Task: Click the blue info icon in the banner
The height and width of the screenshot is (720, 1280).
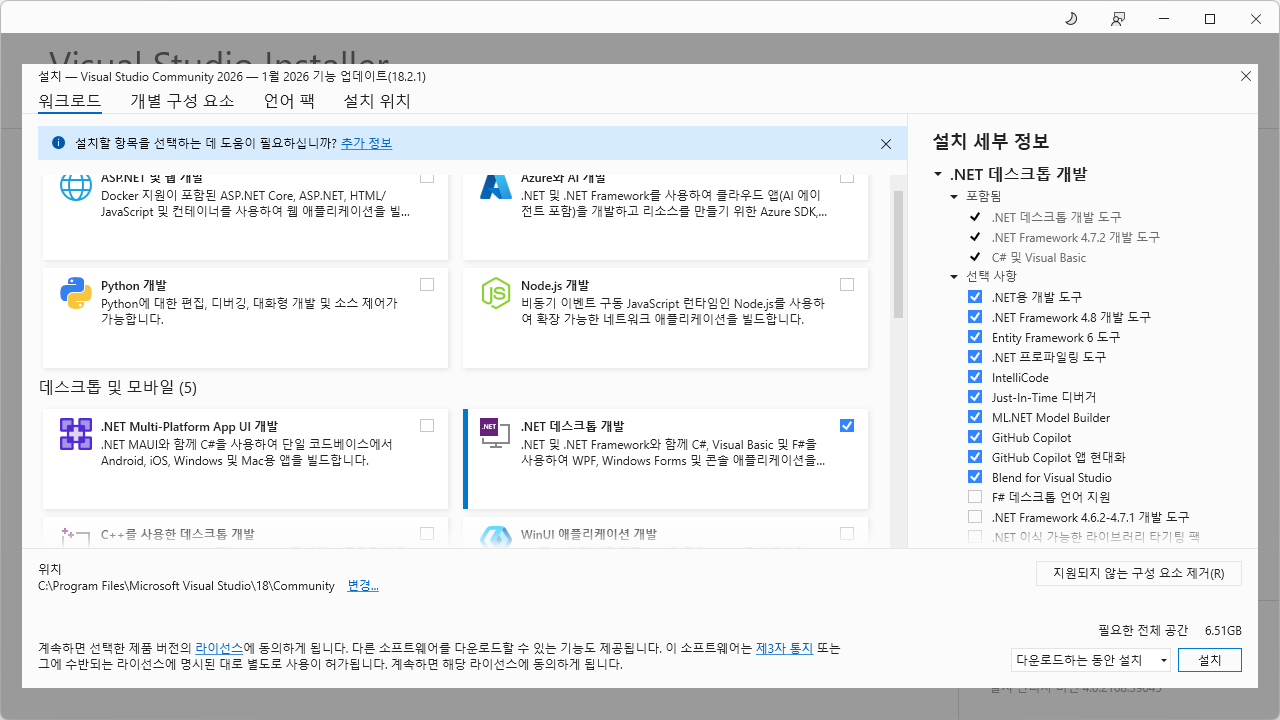Action: (58, 143)
